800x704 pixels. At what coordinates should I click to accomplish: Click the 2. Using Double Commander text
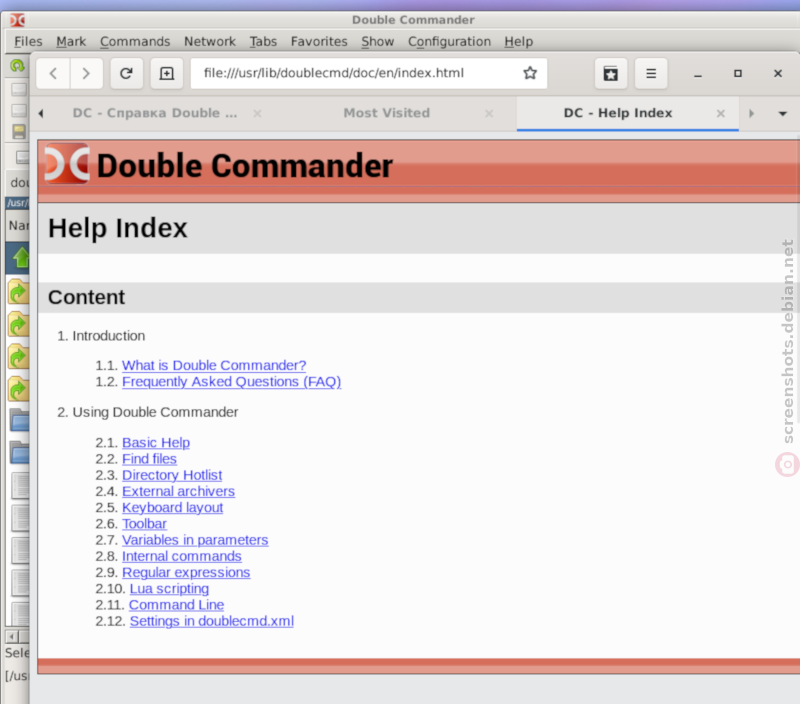(147, 412)
